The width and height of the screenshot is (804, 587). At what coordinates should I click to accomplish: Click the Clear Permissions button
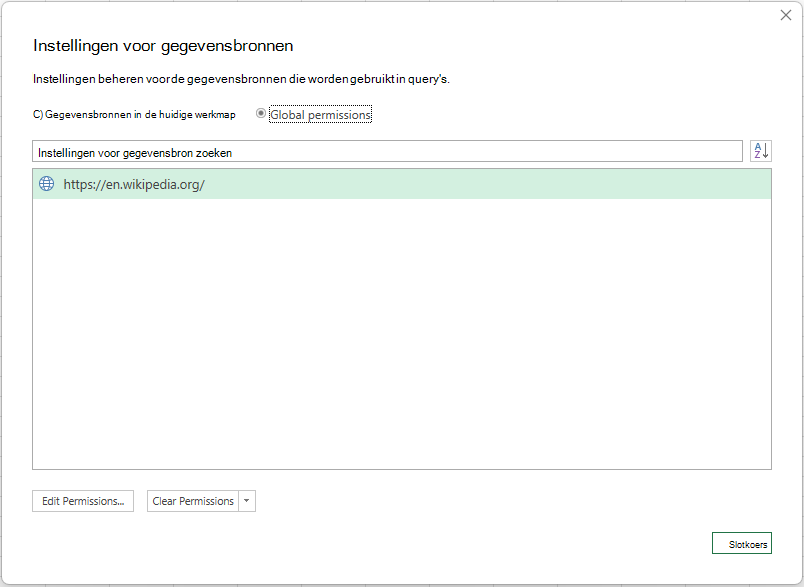[x=193, y=501]
